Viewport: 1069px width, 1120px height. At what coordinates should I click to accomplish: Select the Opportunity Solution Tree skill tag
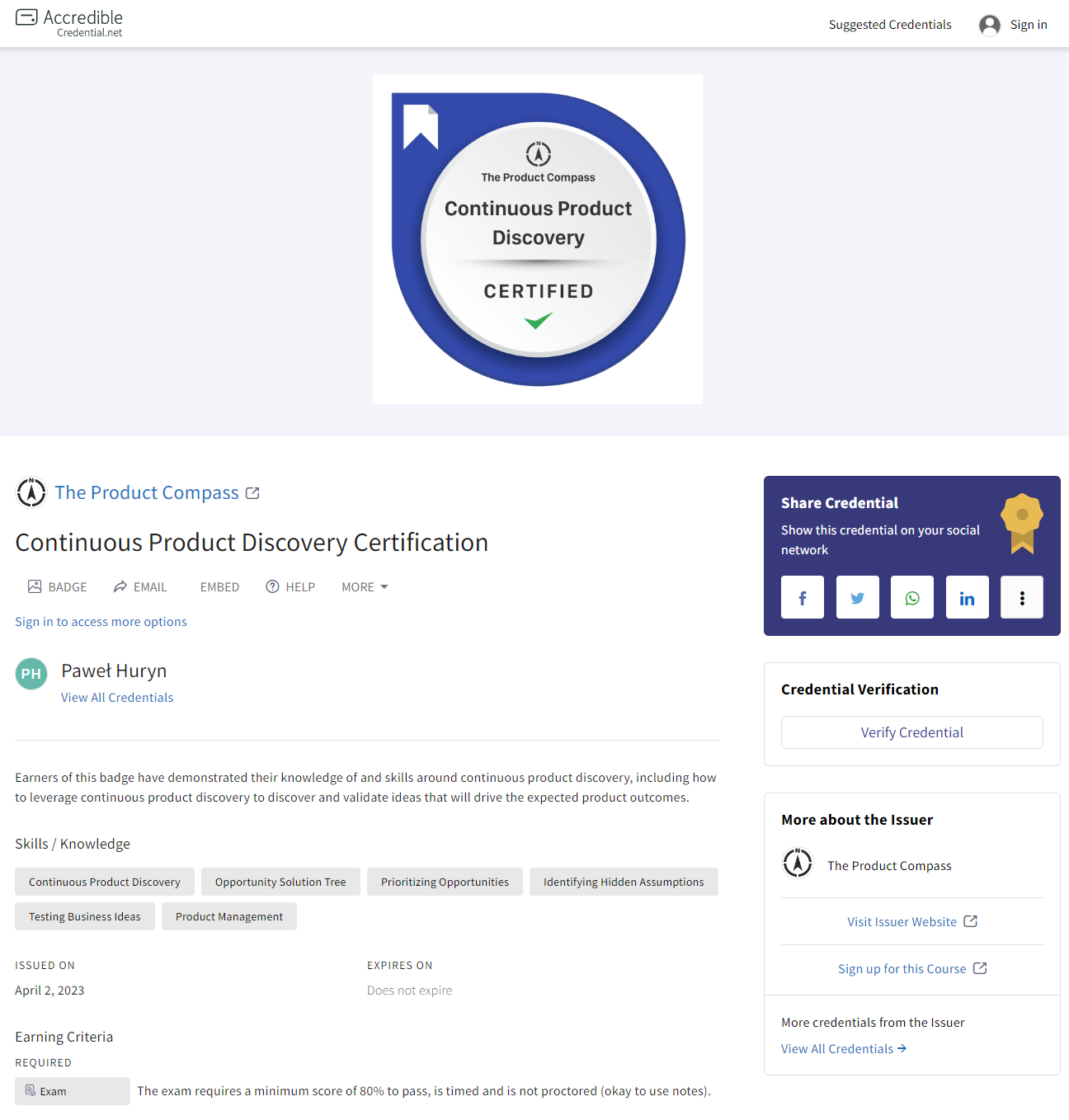coord(280,882)
